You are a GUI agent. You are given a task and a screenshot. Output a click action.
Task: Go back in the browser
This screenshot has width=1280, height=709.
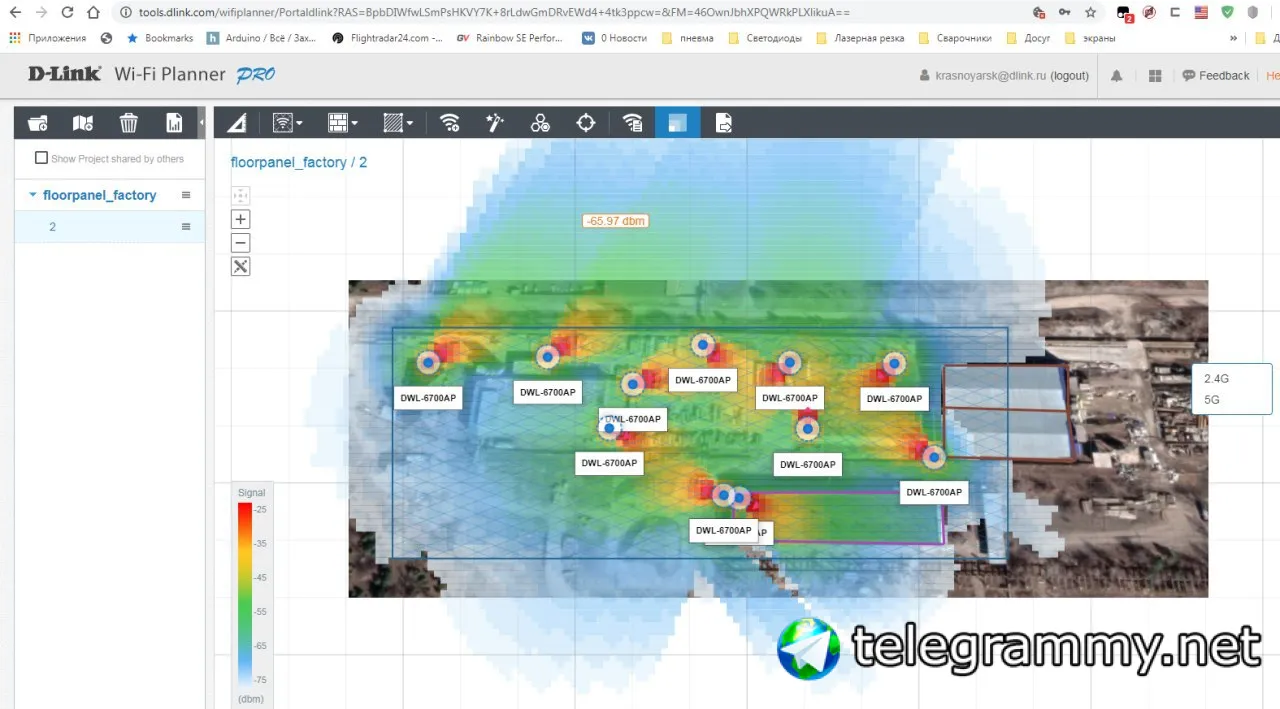coord(14,13)
